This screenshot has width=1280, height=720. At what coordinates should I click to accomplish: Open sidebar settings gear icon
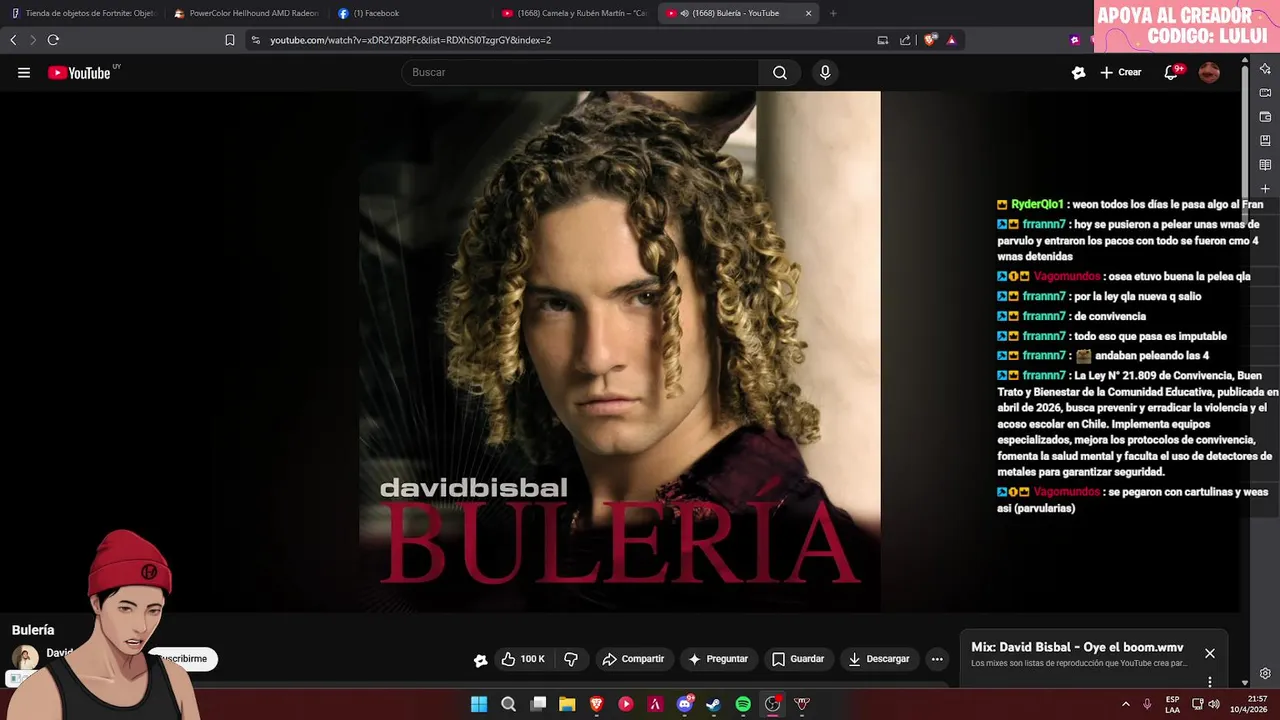coord(1265,673)
